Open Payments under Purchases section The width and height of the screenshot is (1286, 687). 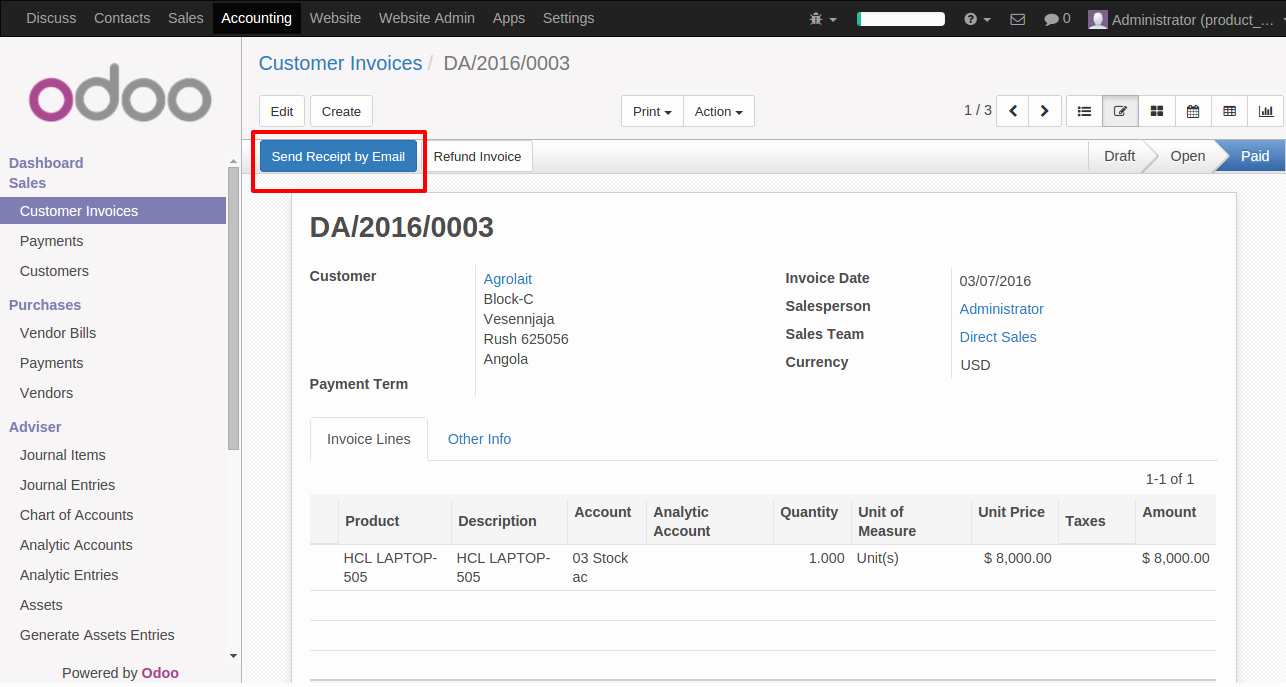pos(52,363)
